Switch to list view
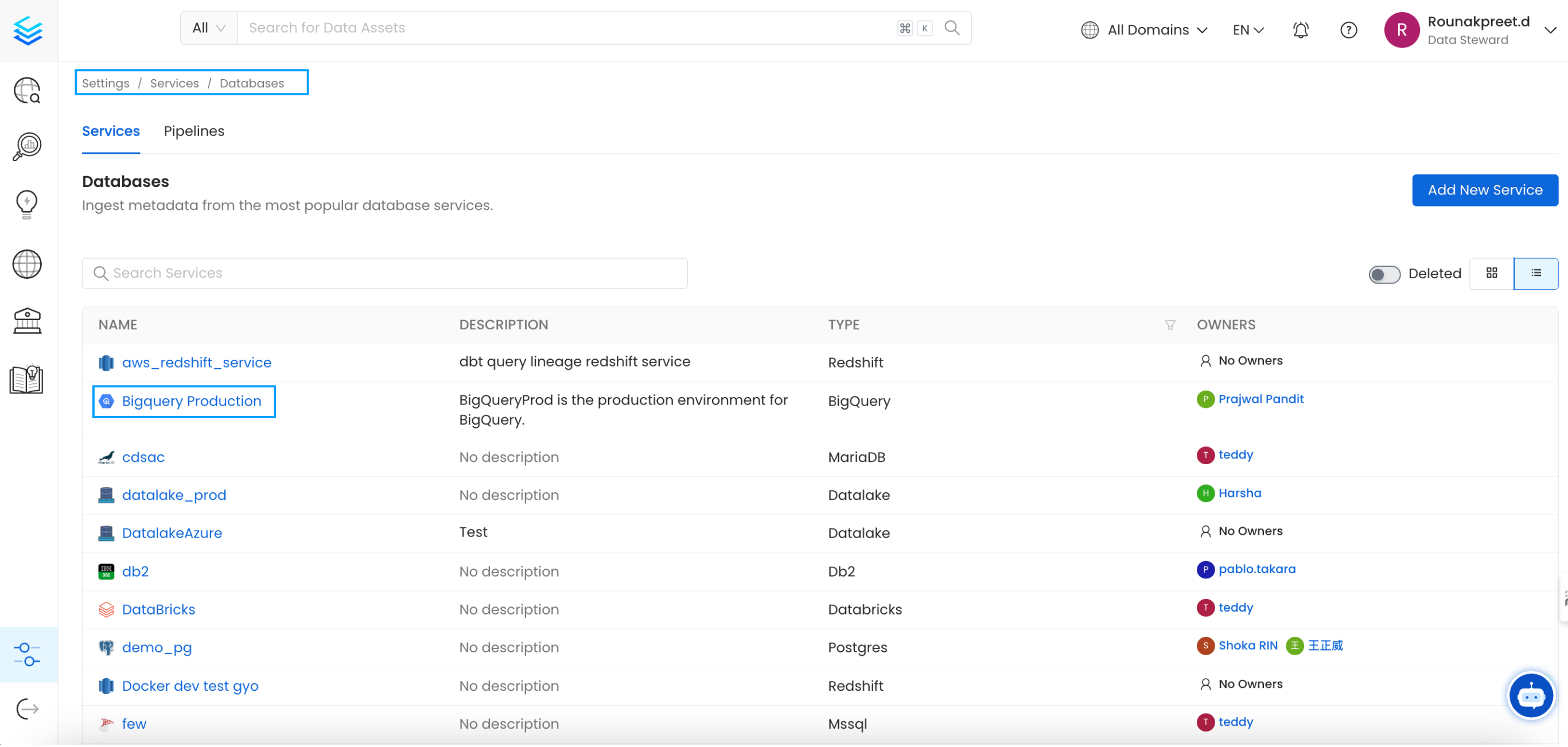The width and height of the screenshot is (1568, 747). click(1535, 273)
